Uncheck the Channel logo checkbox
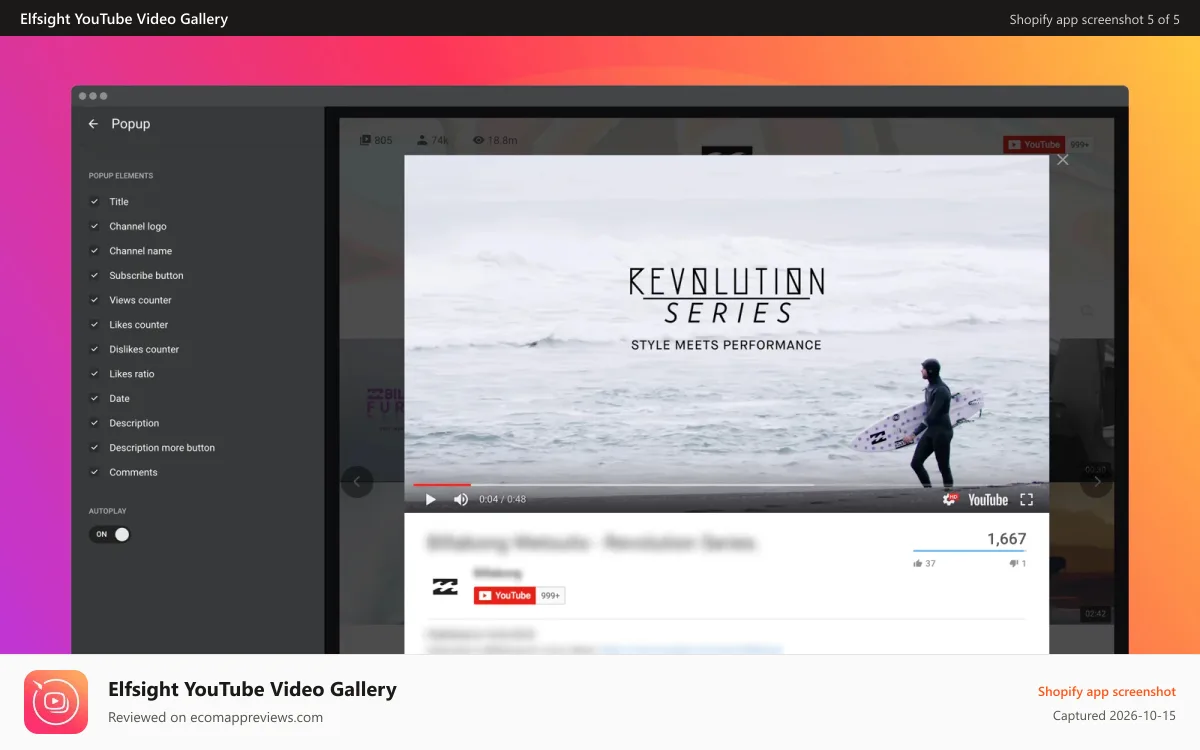Screen dimensions: 1200x750 tap(95, 226)
